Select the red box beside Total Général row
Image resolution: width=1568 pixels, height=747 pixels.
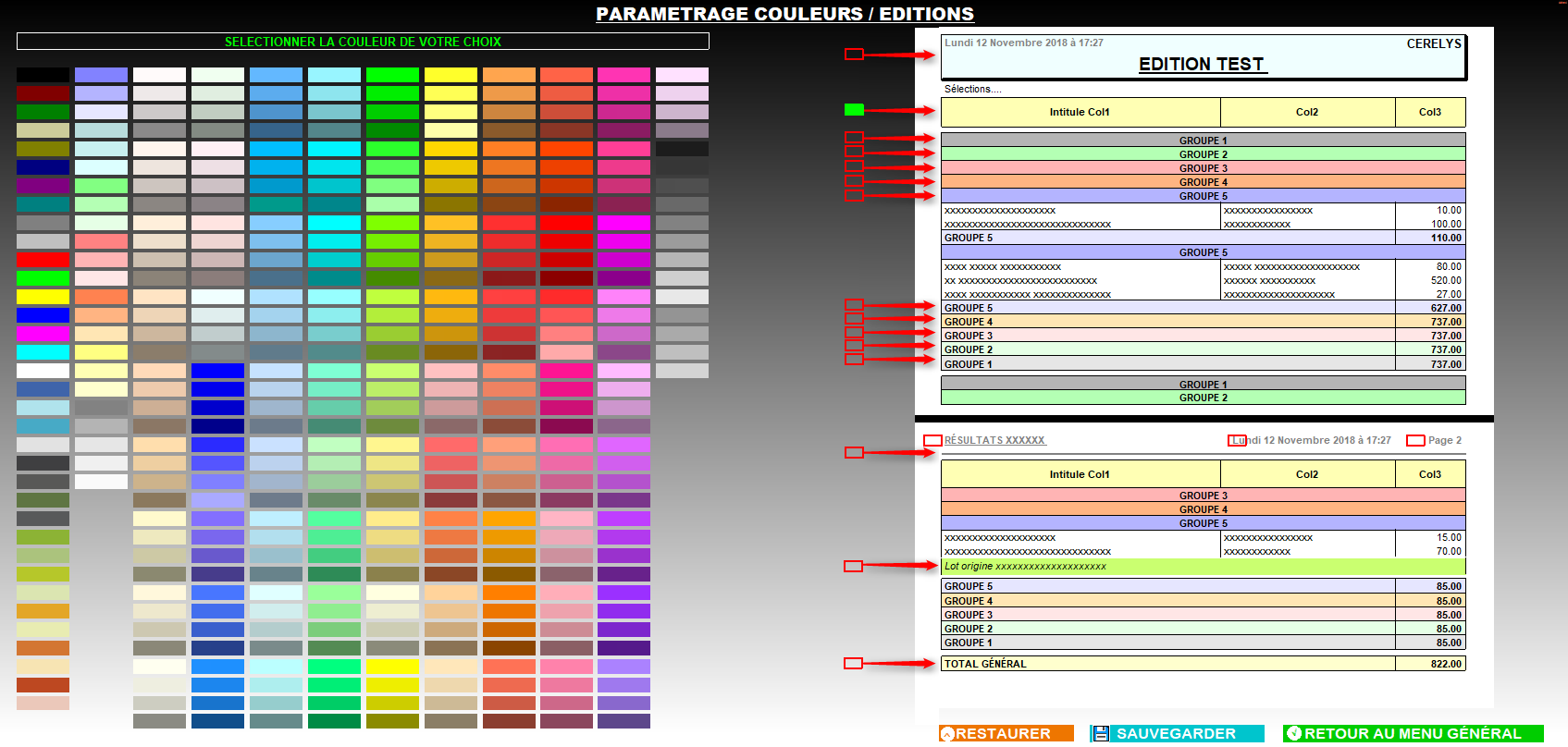point(853,664)
